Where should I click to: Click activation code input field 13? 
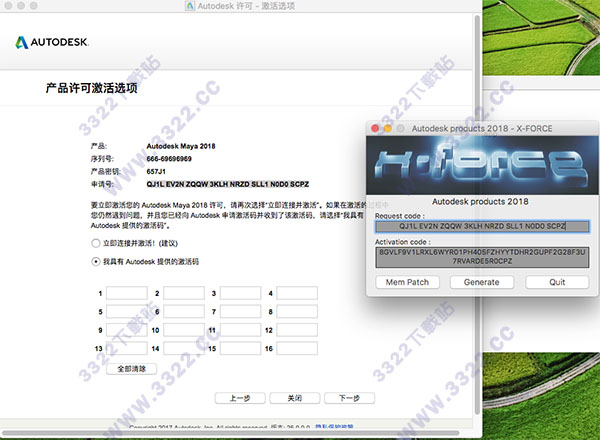127,348
